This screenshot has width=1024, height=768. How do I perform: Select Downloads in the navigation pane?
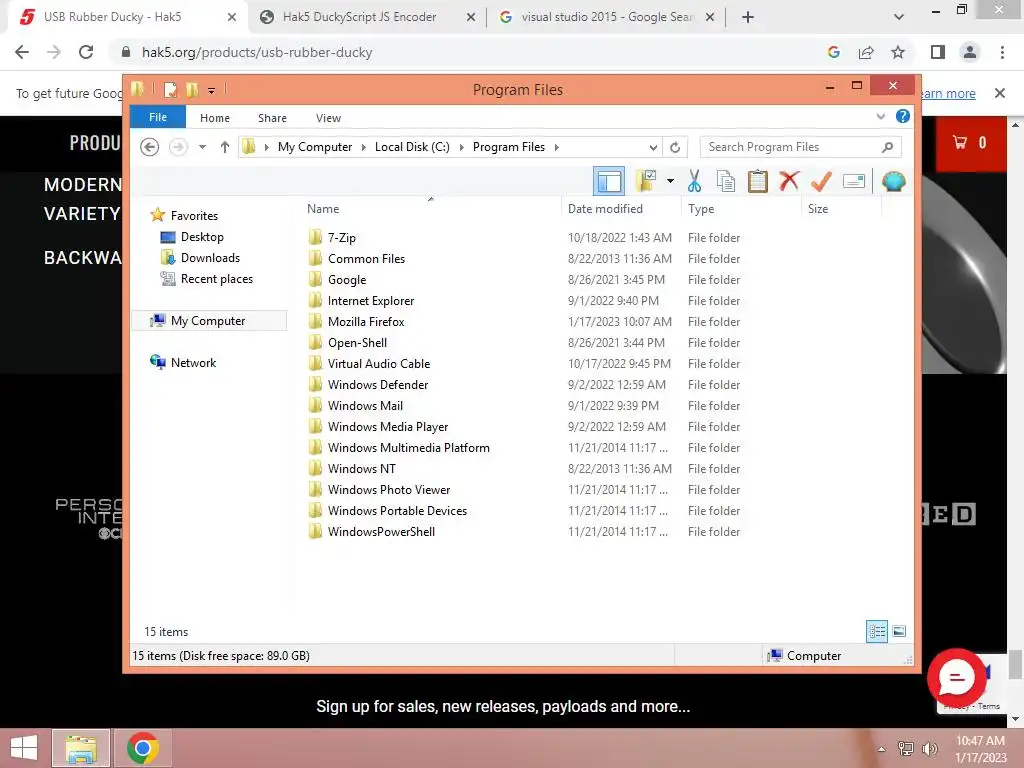tap(210, 257)
